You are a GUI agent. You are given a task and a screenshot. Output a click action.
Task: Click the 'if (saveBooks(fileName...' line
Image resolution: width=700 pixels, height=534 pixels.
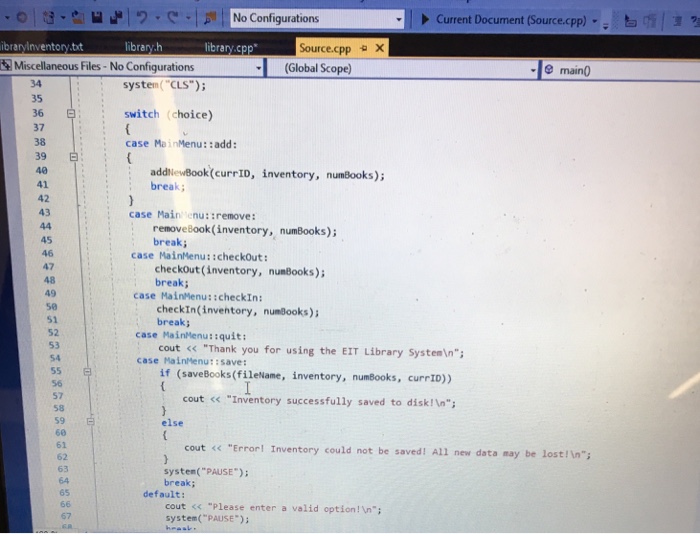(x=306, y=375)
